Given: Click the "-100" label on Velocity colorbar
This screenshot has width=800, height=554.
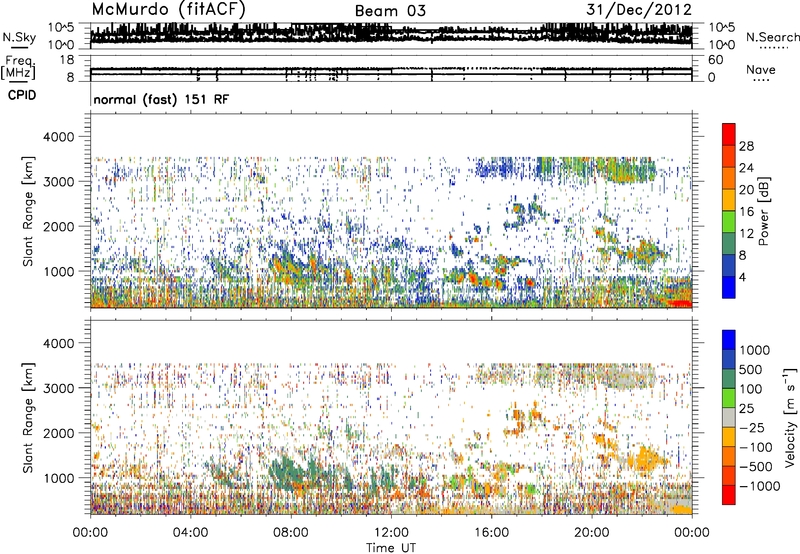Looking at the screenshot, I should (755, 447).
